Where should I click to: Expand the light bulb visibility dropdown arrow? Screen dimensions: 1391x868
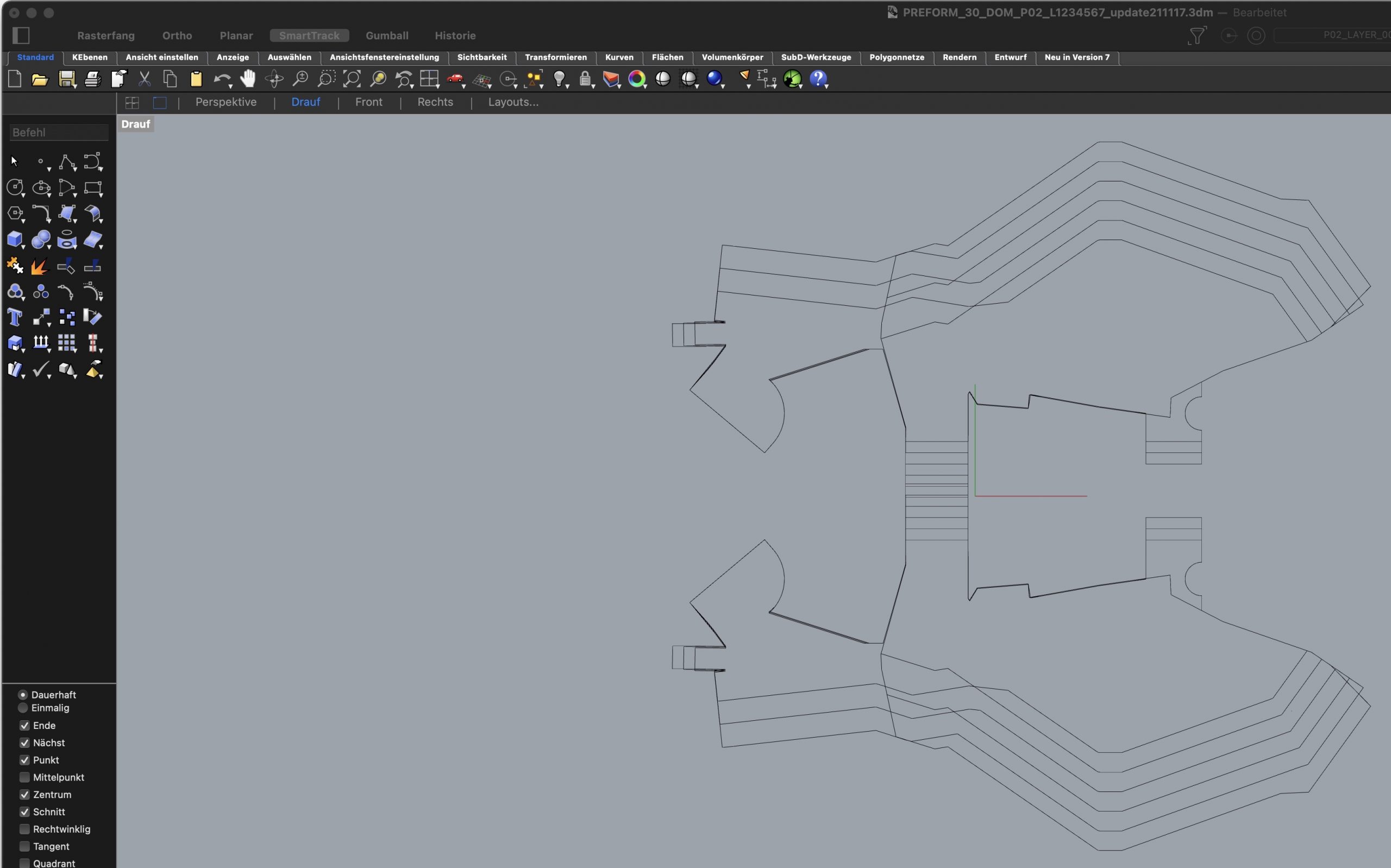(x=567, y=86)
